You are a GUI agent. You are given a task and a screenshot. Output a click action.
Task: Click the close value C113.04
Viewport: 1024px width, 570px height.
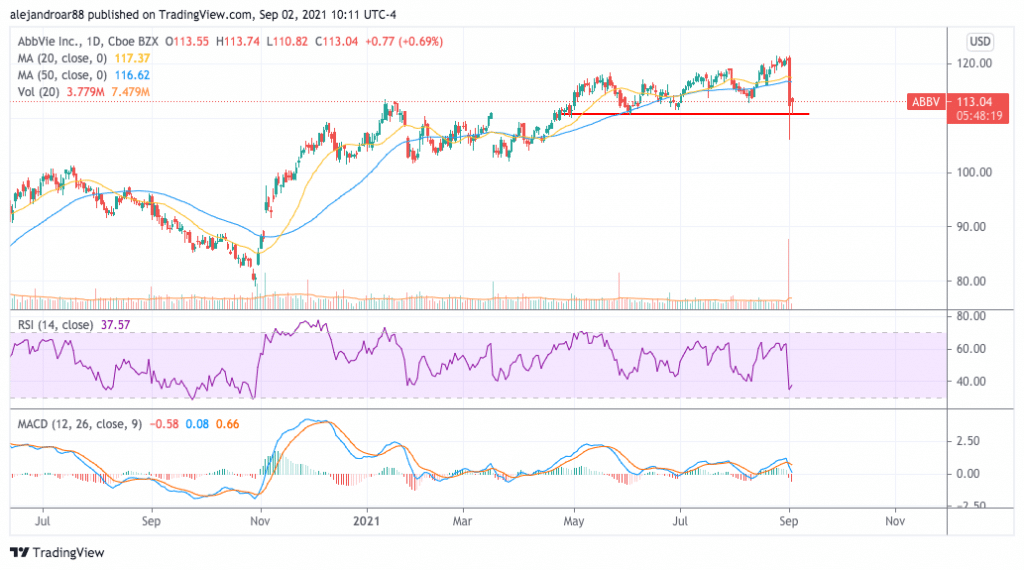(336, 41)
